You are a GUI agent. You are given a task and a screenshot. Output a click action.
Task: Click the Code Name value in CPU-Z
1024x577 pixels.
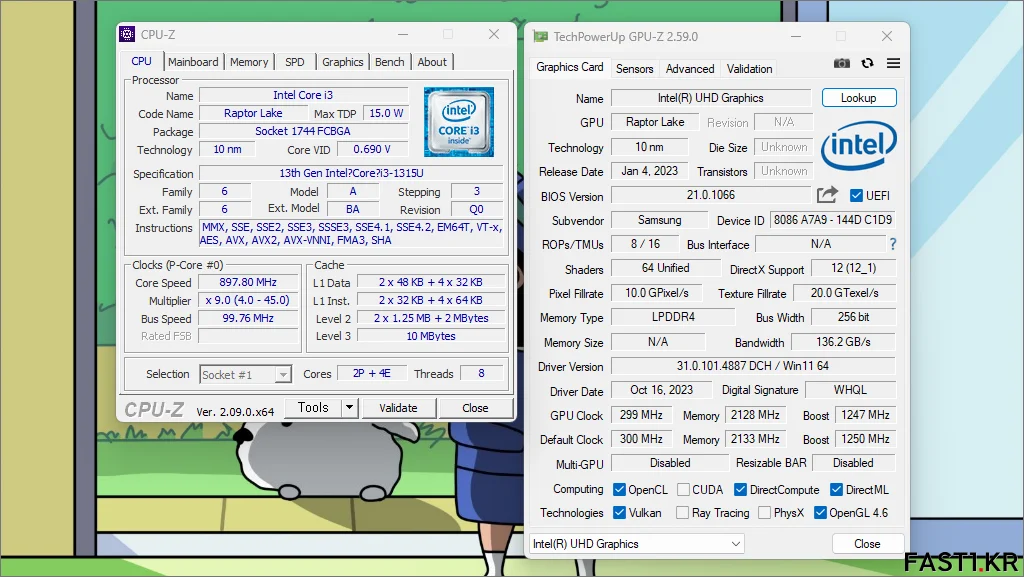pos(253,113)
